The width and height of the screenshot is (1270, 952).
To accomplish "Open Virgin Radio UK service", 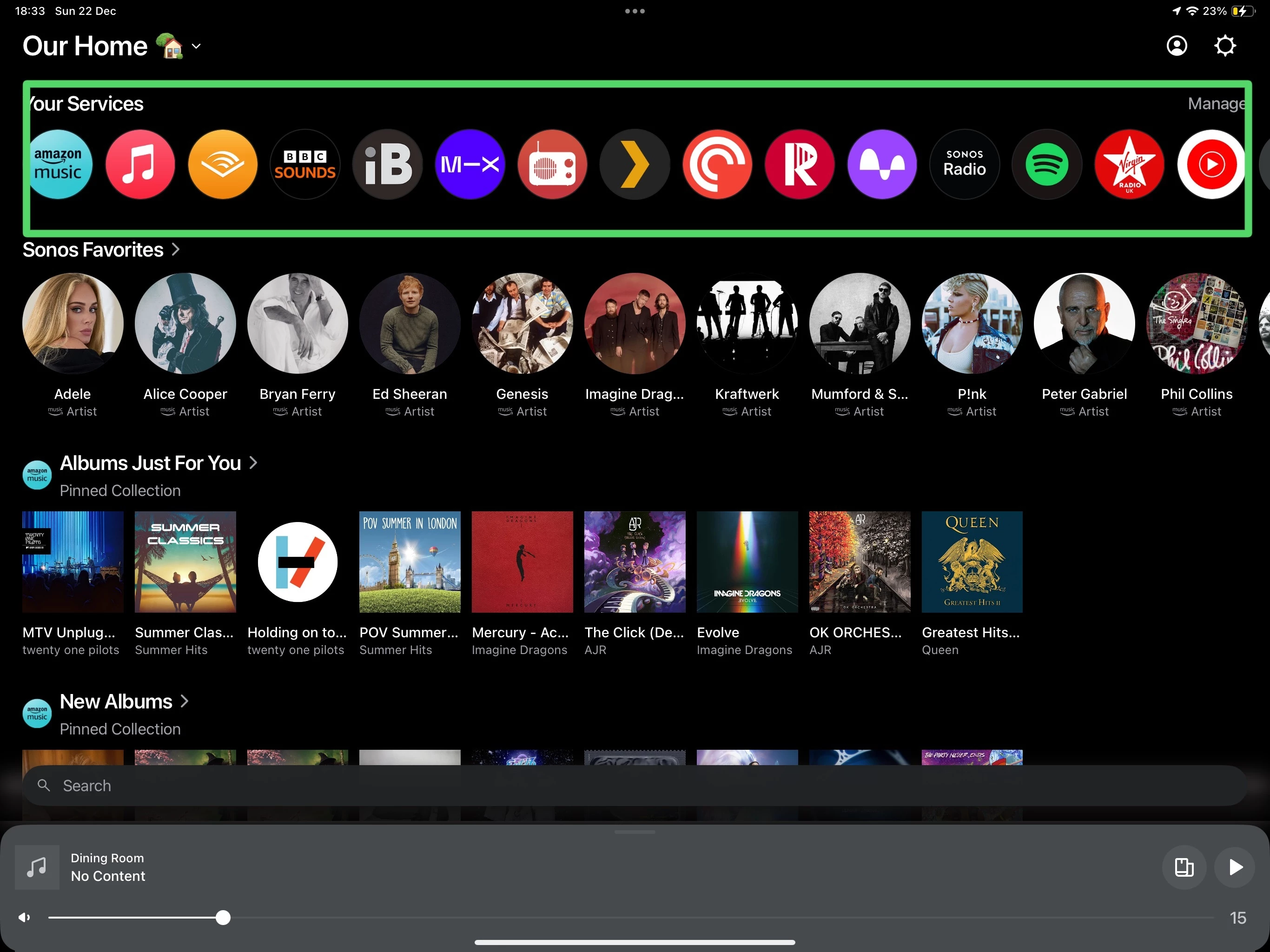I will (x=1129, y=164).
